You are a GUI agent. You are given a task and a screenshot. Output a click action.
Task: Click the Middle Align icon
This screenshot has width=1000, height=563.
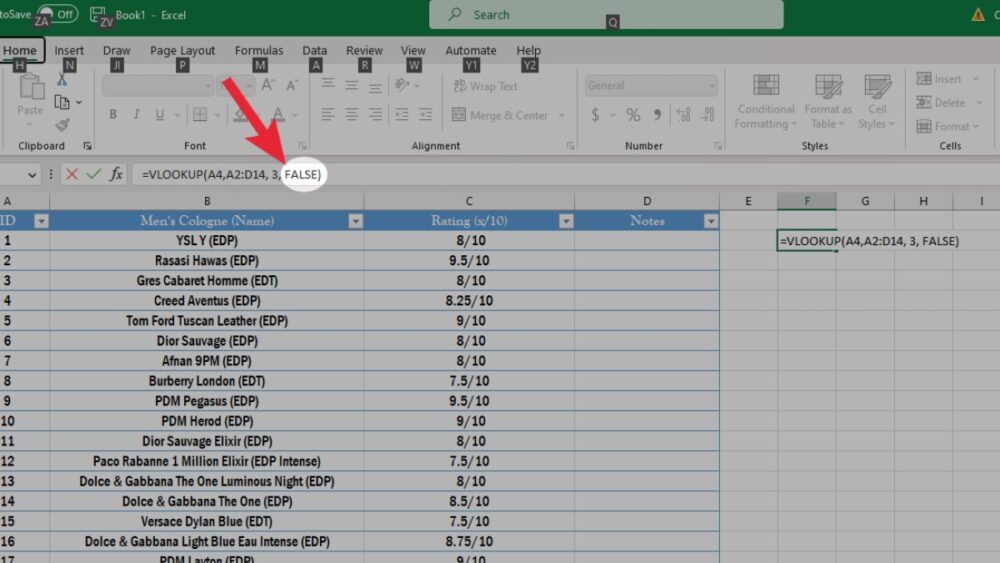coord(351,85)
